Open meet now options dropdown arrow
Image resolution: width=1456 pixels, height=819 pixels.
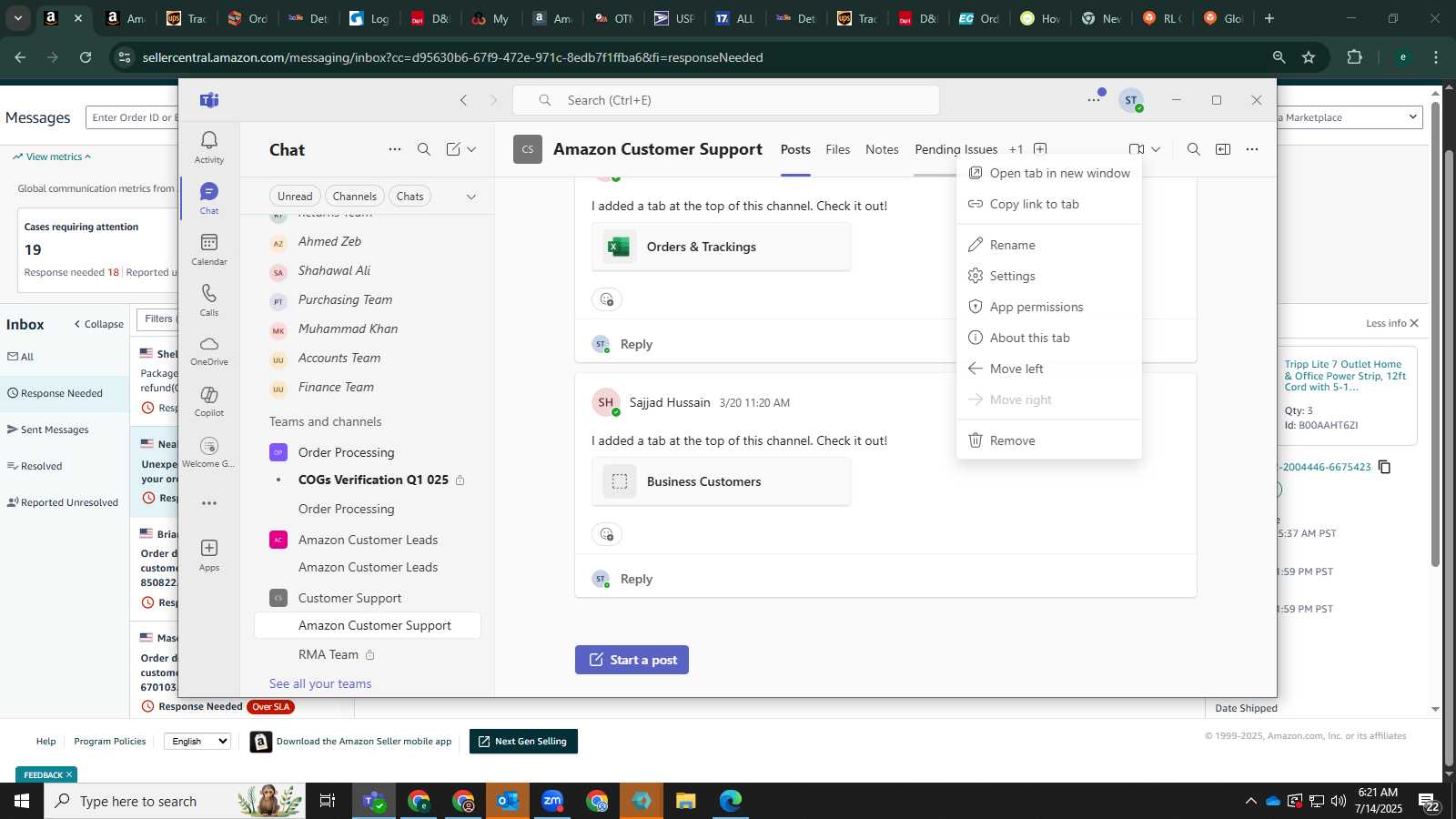pos(1156,149)
